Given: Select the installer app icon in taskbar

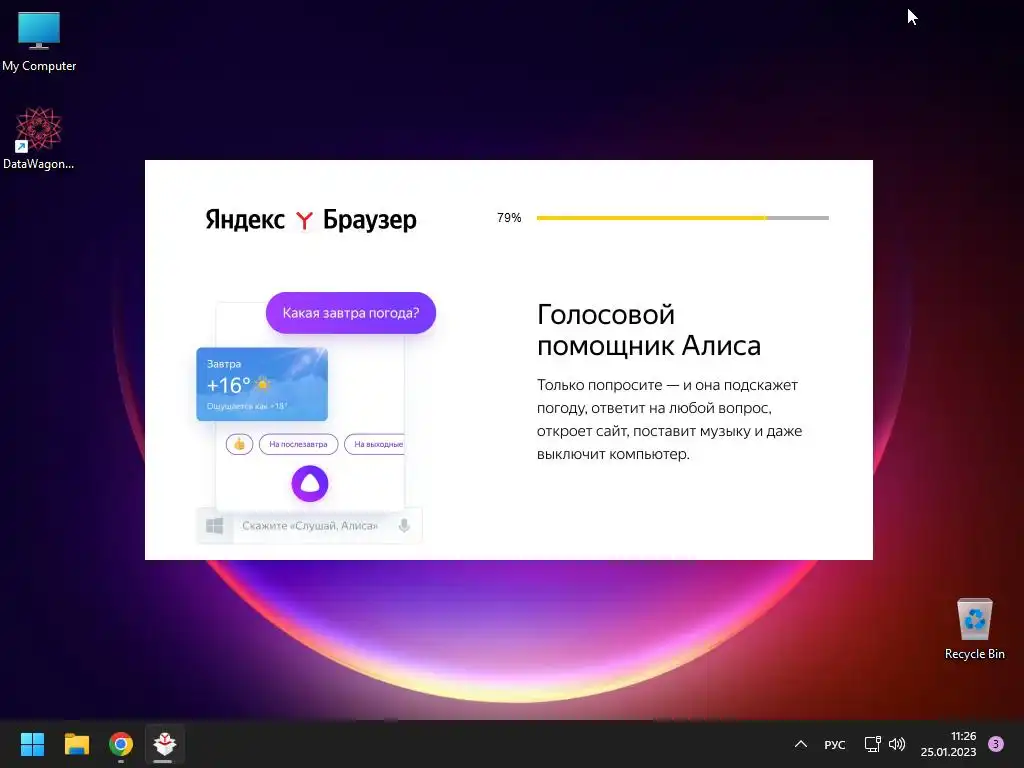Looking at the screenshot, I should click(165, 744).
